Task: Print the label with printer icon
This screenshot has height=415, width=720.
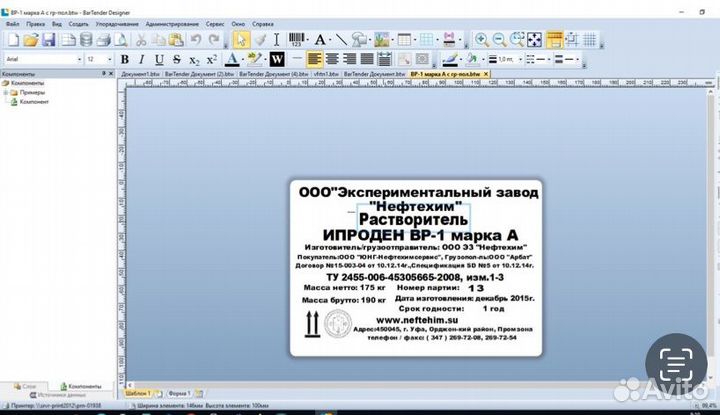Action: (103, 40)
